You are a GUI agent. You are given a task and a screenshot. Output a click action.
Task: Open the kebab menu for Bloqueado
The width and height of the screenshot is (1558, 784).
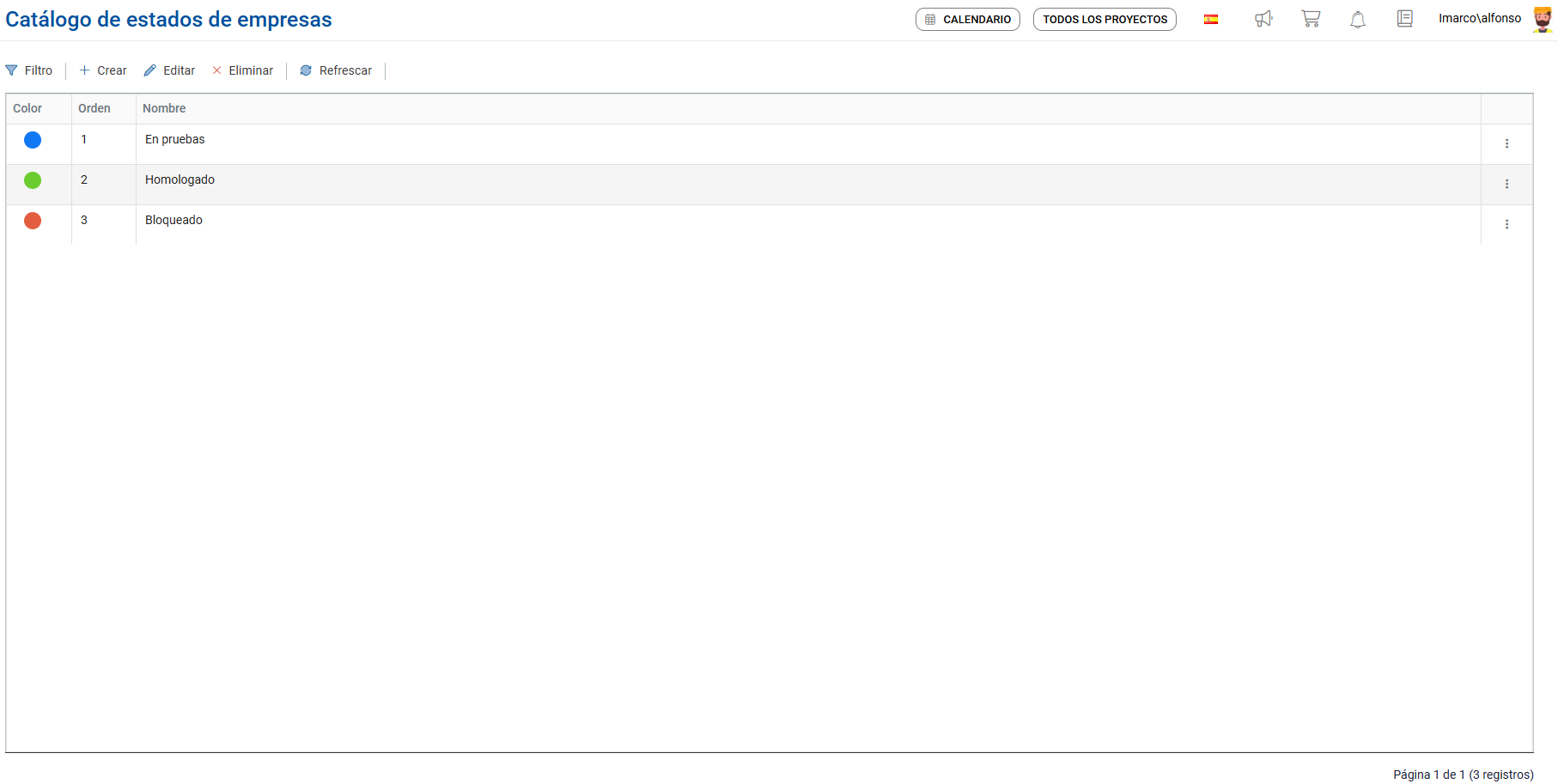[1506, 224]
